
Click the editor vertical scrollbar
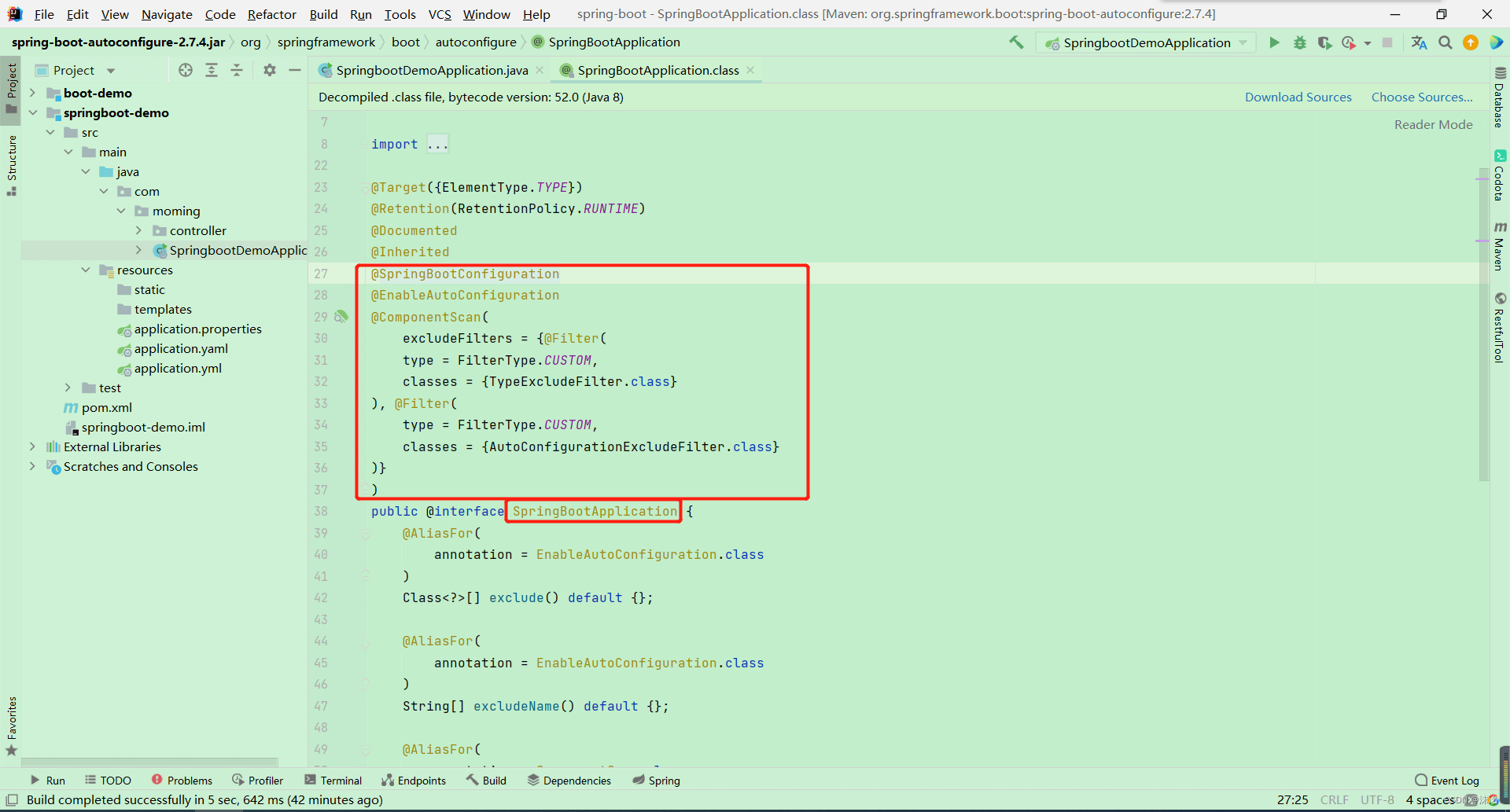(x=1483, y=314)
